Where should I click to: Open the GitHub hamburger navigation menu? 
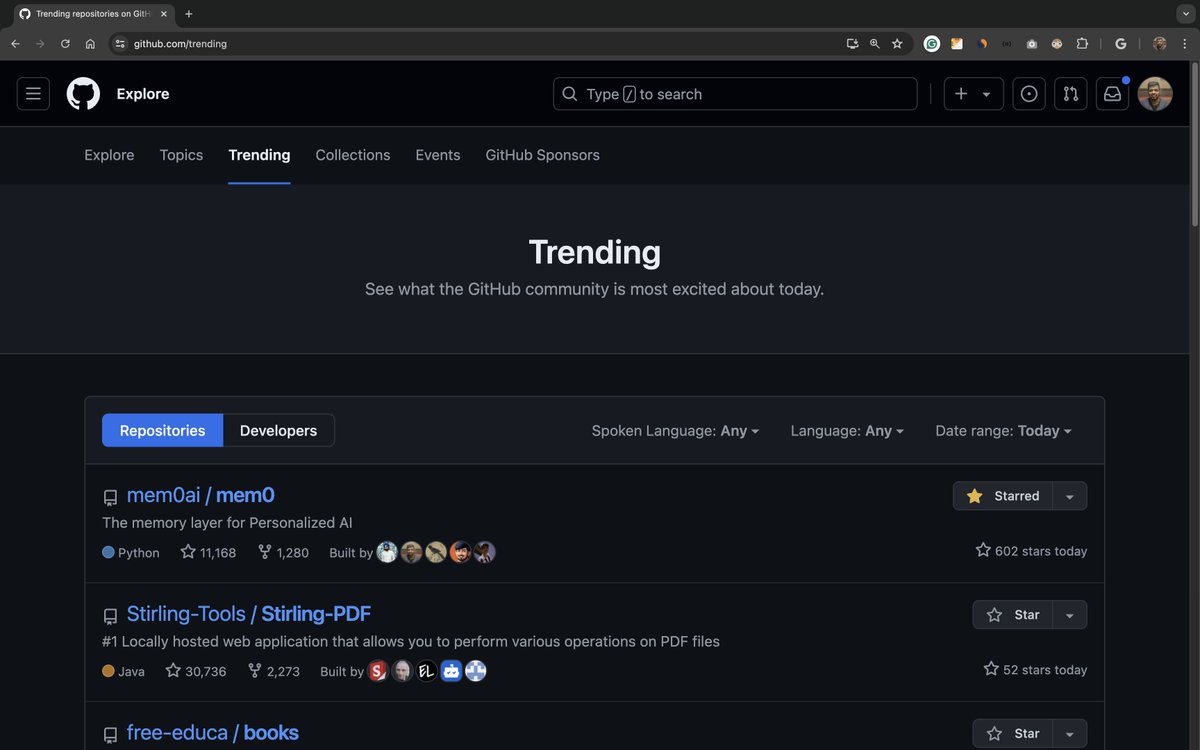tap(33, 94)
